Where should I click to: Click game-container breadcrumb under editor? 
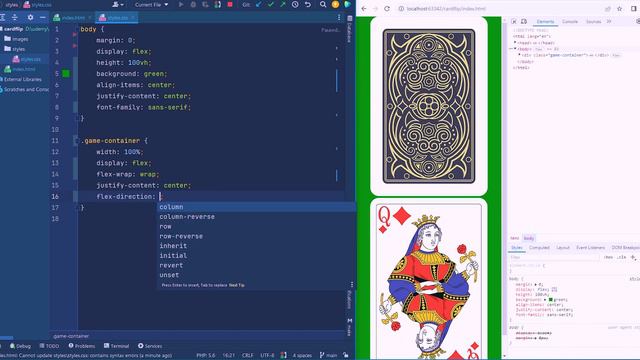(x=71, y=336)
